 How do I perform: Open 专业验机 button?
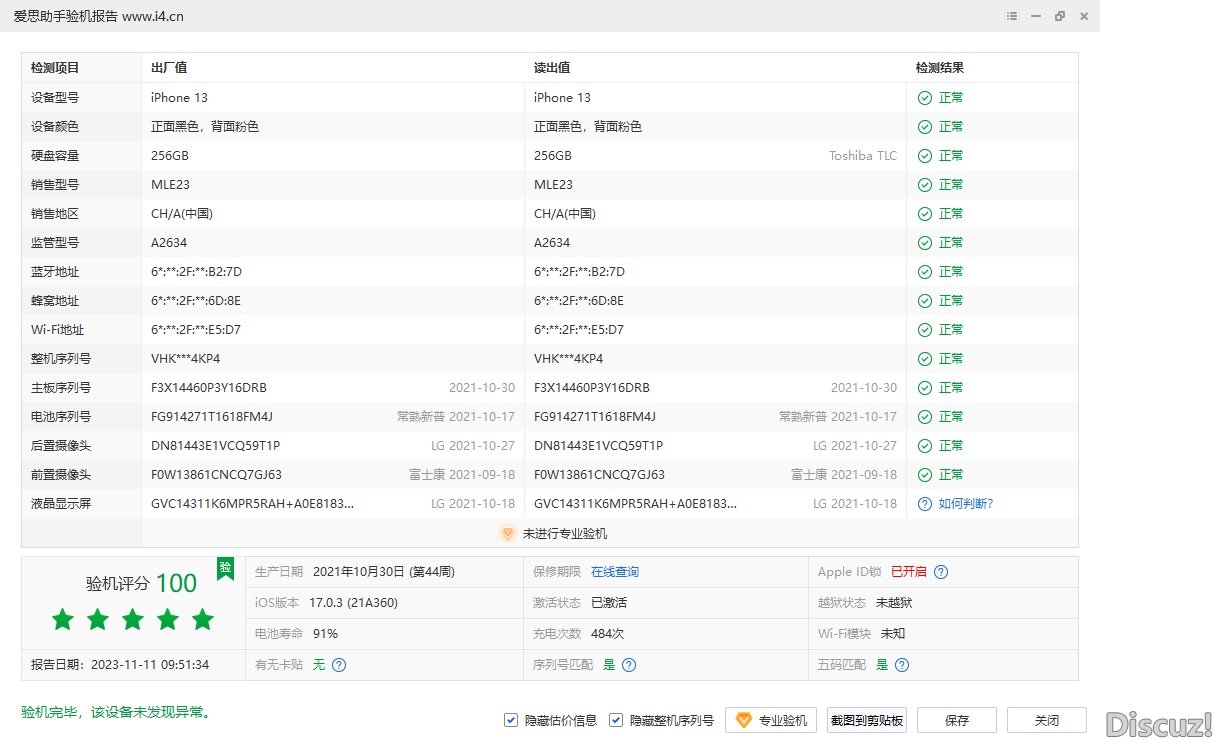click(x=771, y=720)
